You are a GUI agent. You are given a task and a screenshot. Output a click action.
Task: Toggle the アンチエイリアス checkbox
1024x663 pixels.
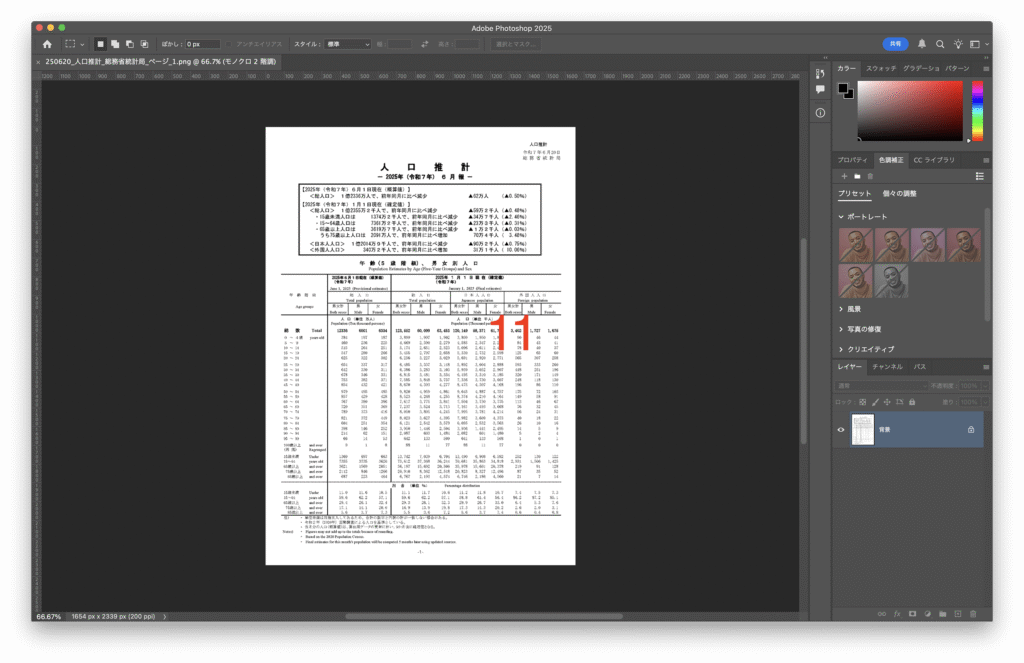tap(229, 44)
